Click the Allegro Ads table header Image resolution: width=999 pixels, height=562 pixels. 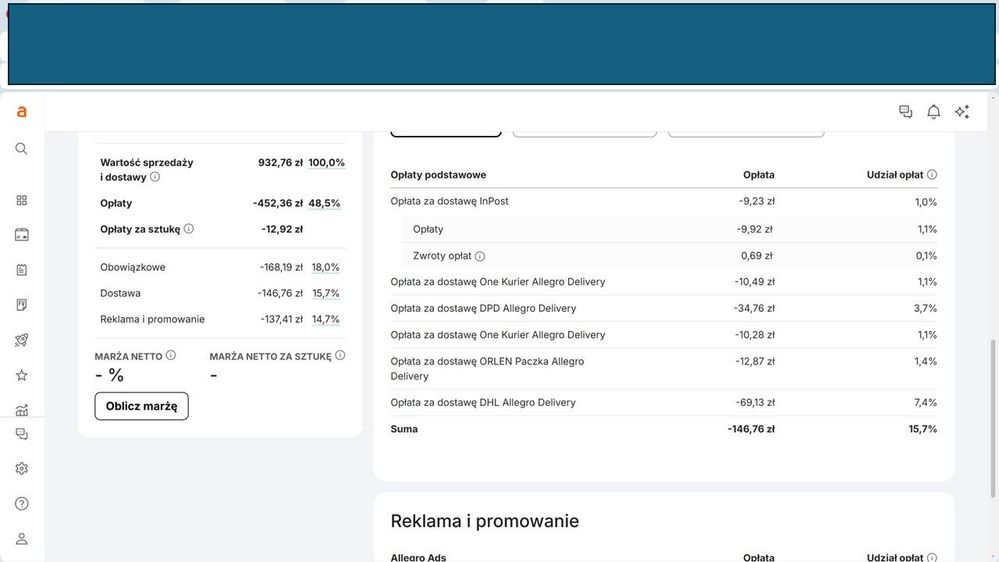click(x=419, y=558)
